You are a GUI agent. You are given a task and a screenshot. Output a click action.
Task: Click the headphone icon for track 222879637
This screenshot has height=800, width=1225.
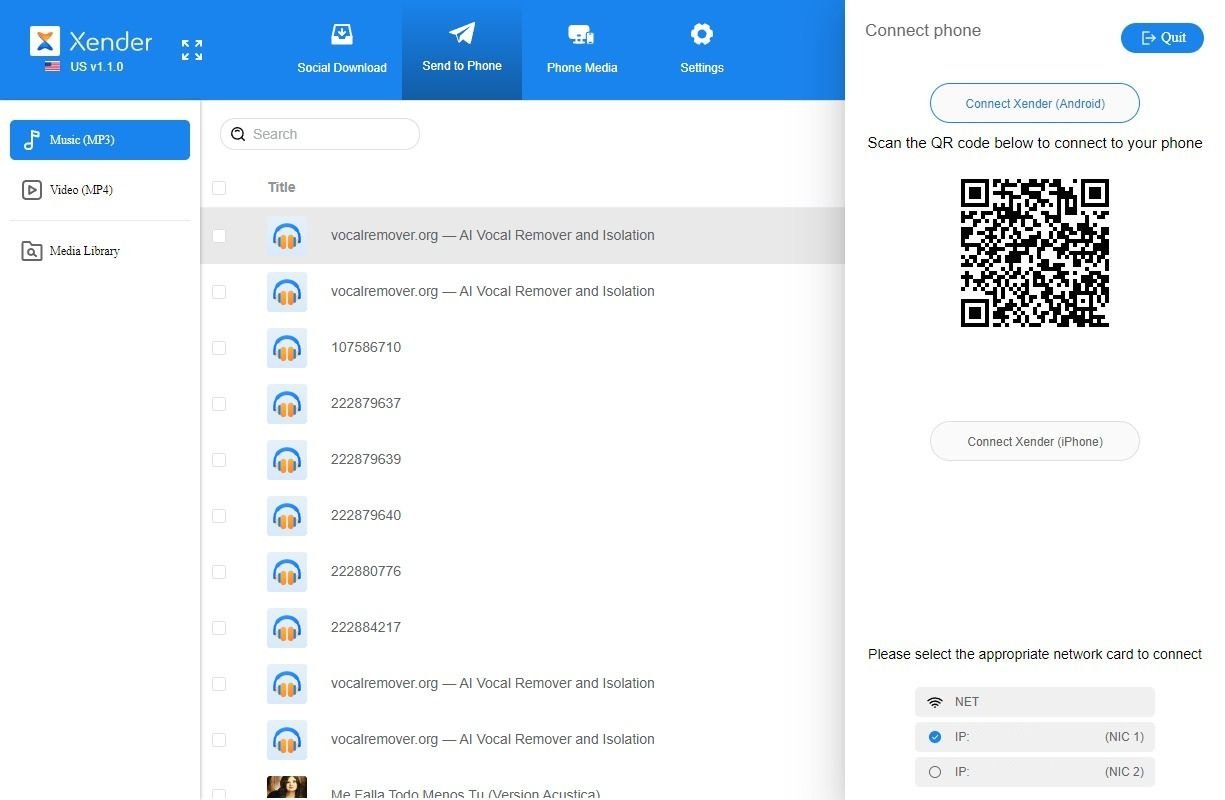[x=287, y=404]
